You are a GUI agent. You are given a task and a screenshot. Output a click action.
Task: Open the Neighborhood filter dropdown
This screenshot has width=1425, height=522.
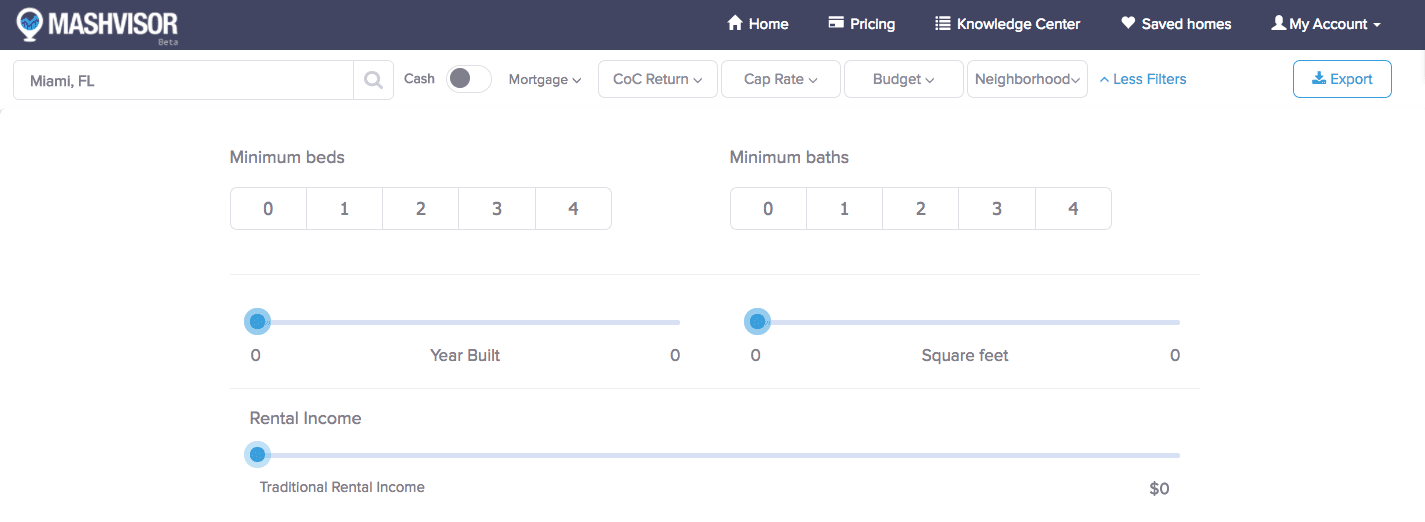1027,79
